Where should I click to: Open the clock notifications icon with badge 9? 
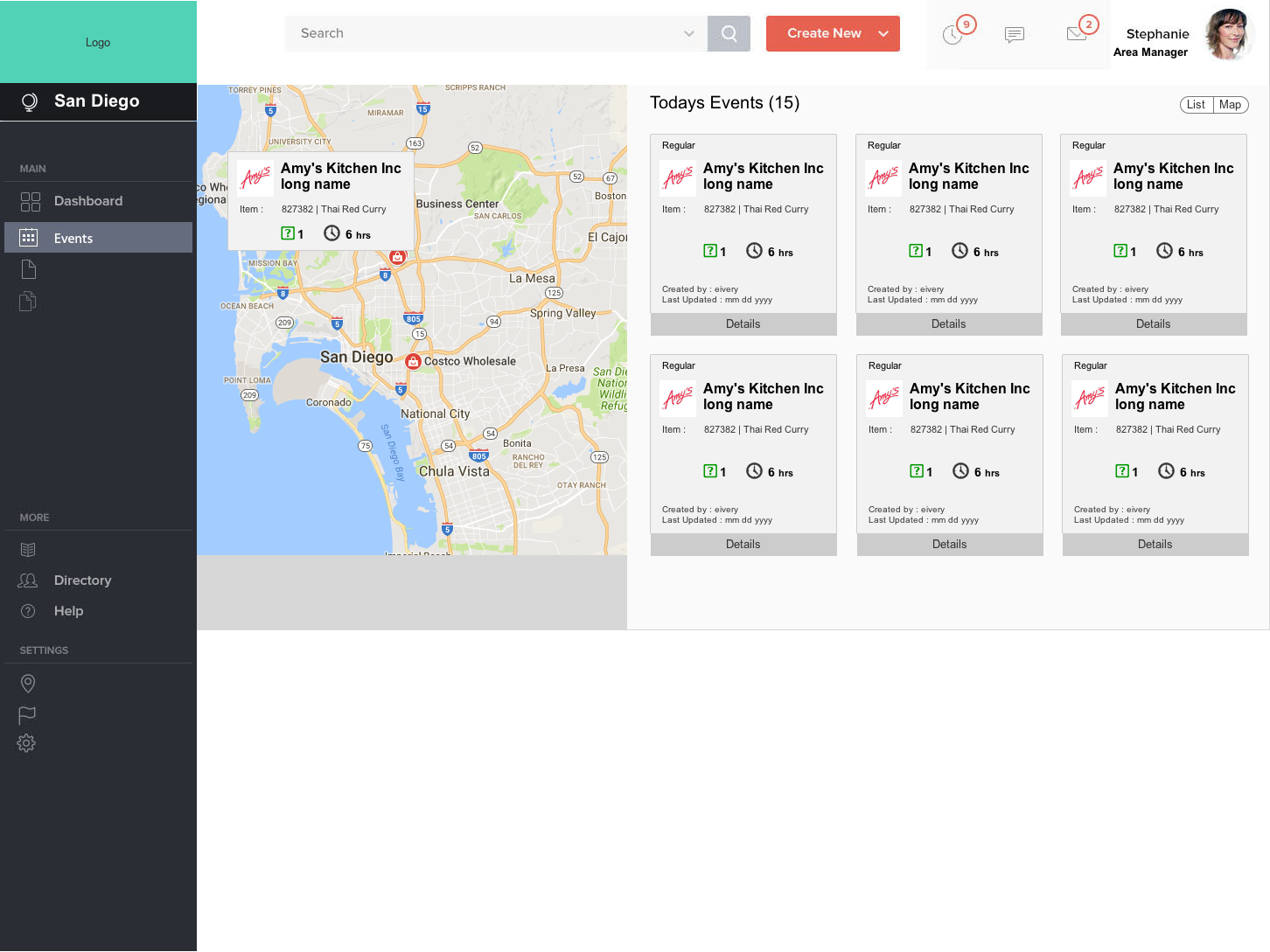coord(953,35)
